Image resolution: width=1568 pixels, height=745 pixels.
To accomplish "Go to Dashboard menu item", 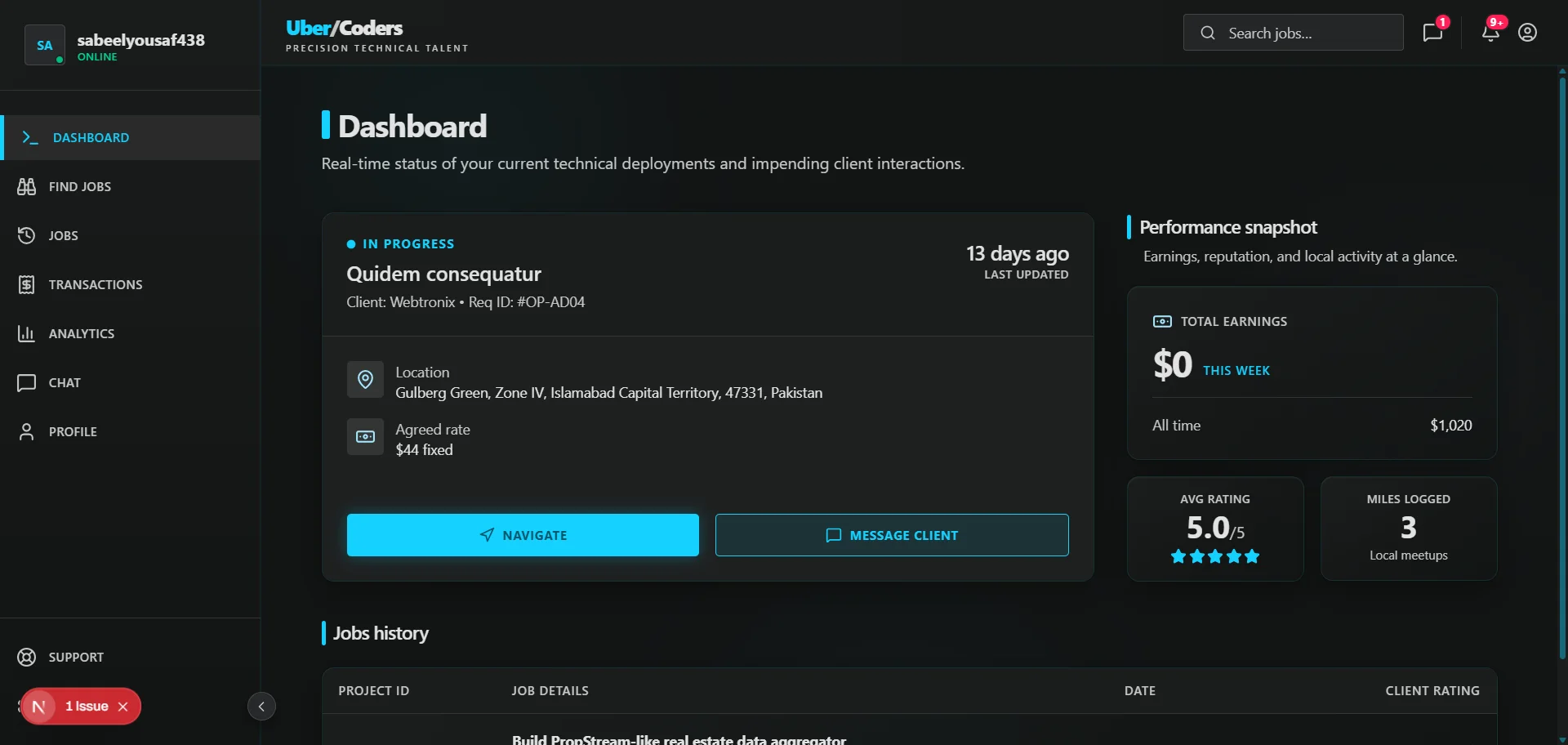I will coord(131,137).
